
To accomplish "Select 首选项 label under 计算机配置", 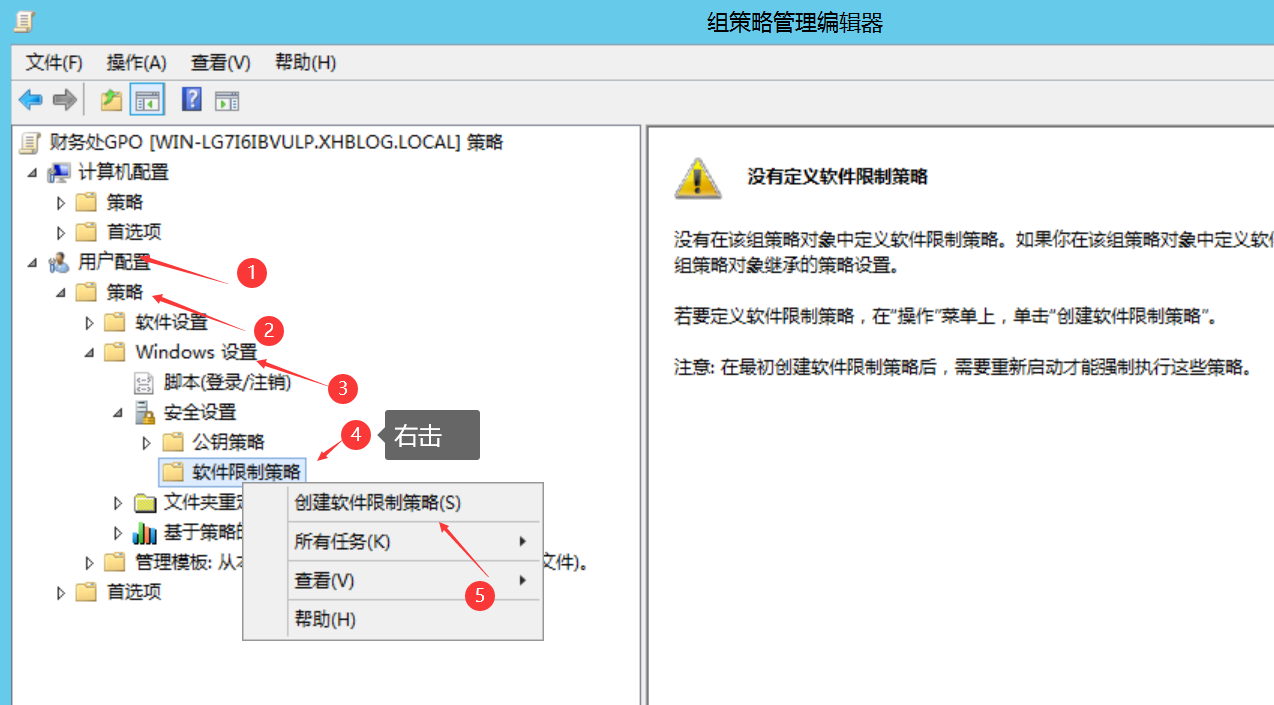I will tap(134, 232).
